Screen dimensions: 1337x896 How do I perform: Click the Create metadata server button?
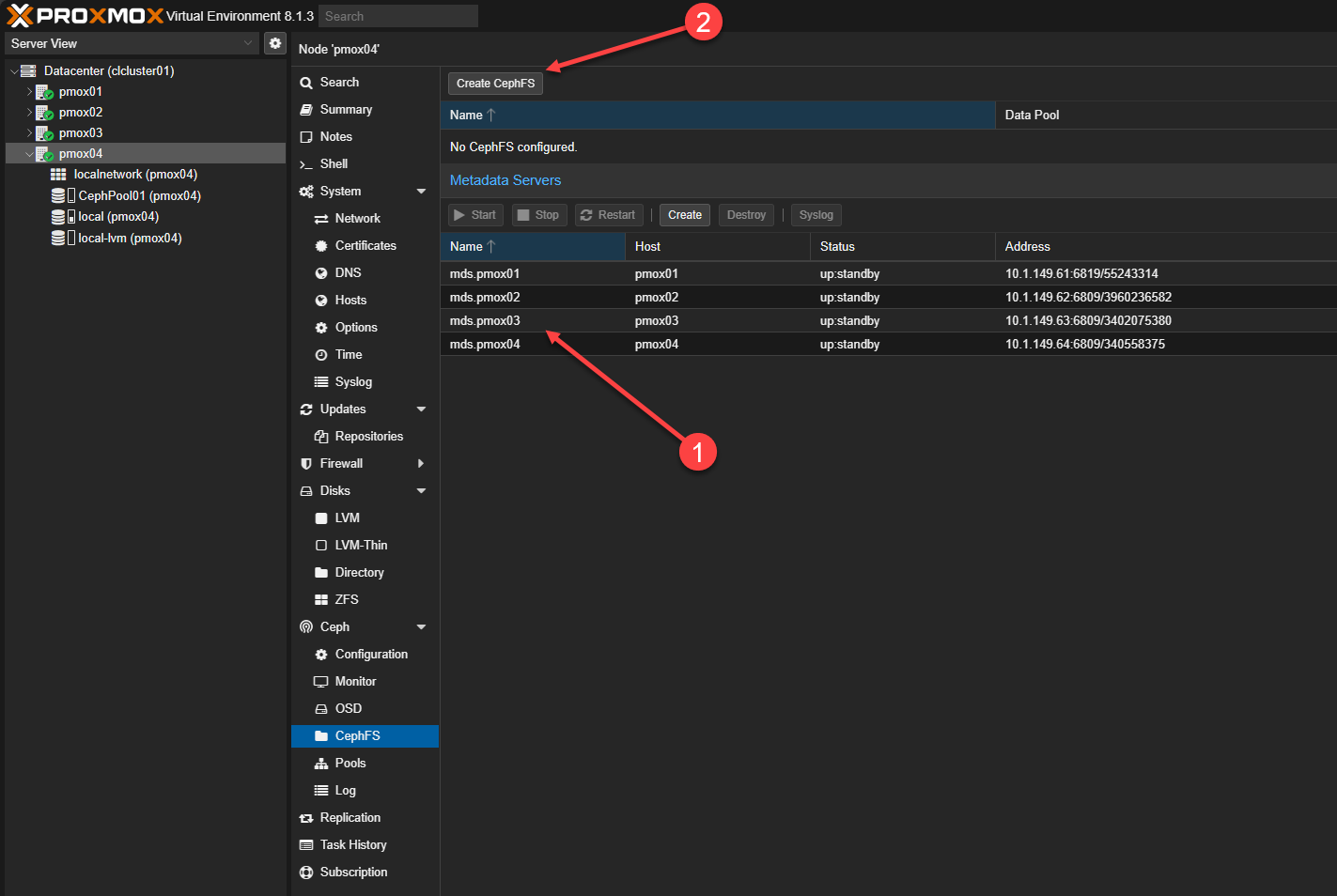[x=685, y=215]
